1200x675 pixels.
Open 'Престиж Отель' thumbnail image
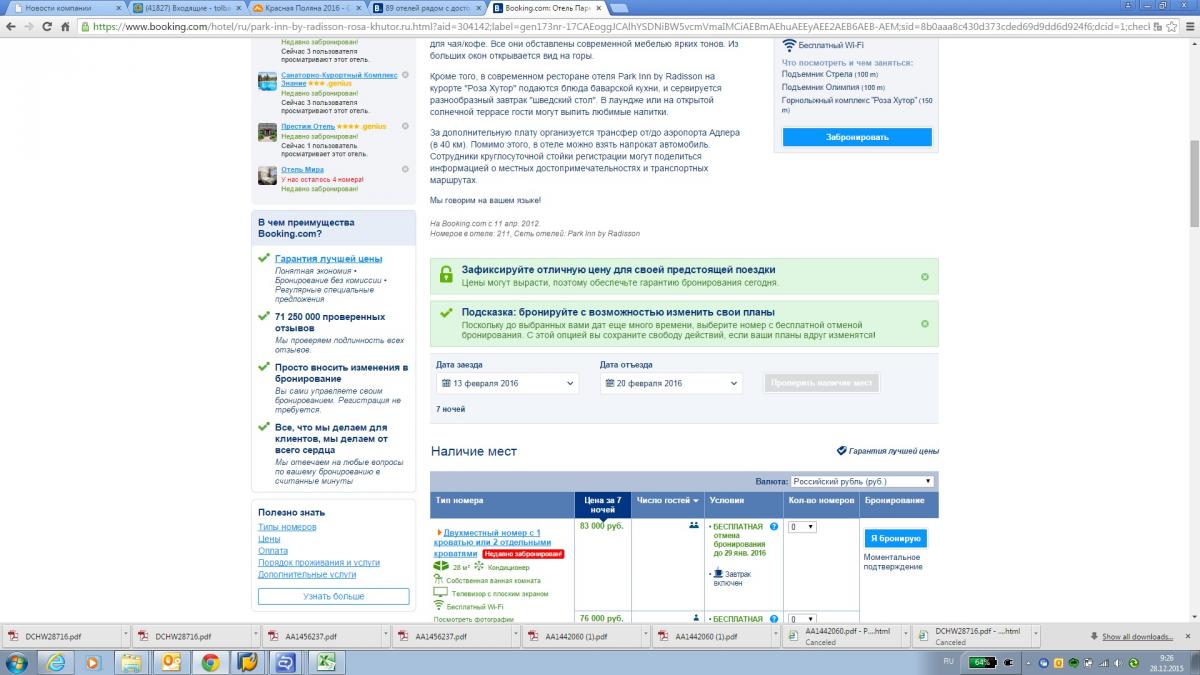coord(267,132)
